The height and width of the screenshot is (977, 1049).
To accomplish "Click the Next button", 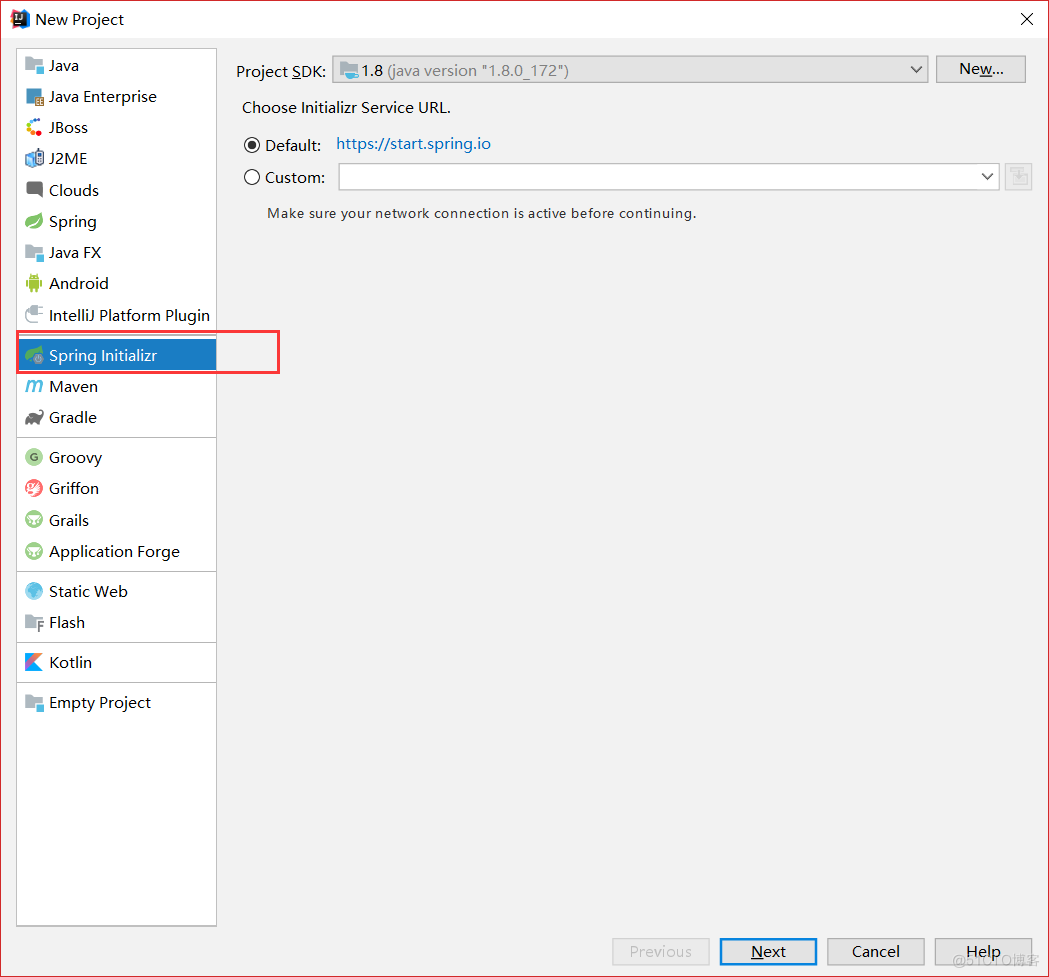I will point(768,952).
